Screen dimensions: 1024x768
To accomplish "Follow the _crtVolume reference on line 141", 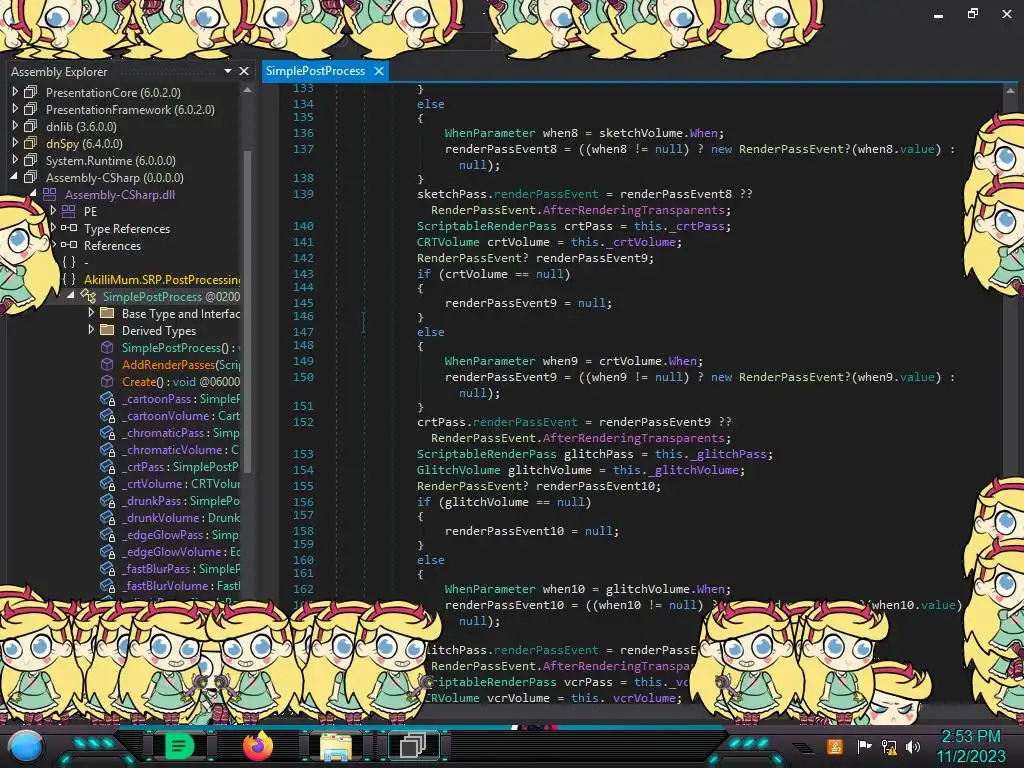I will point(641,242).
